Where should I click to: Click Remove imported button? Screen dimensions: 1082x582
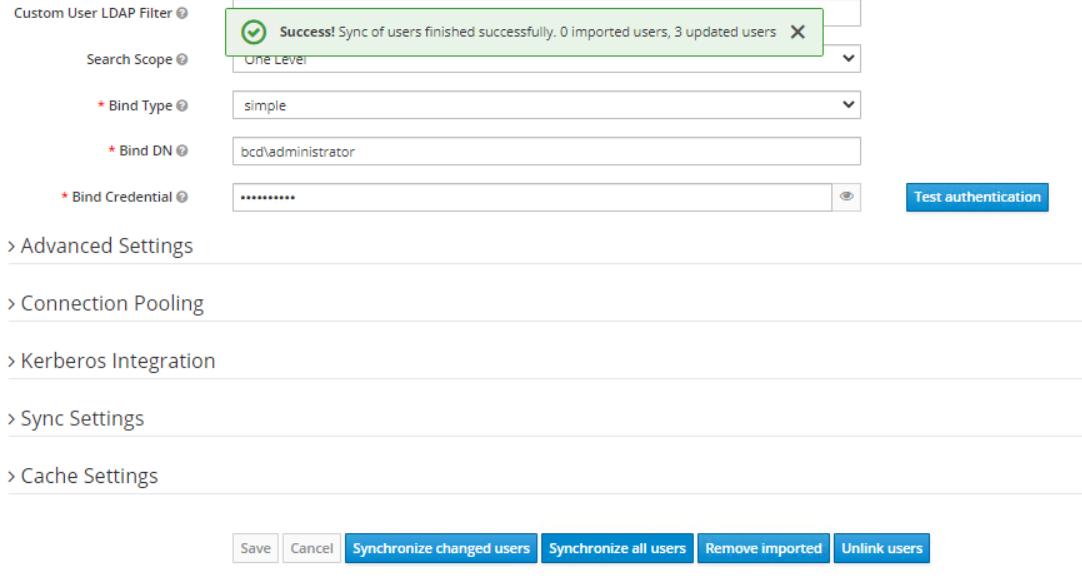763,548
